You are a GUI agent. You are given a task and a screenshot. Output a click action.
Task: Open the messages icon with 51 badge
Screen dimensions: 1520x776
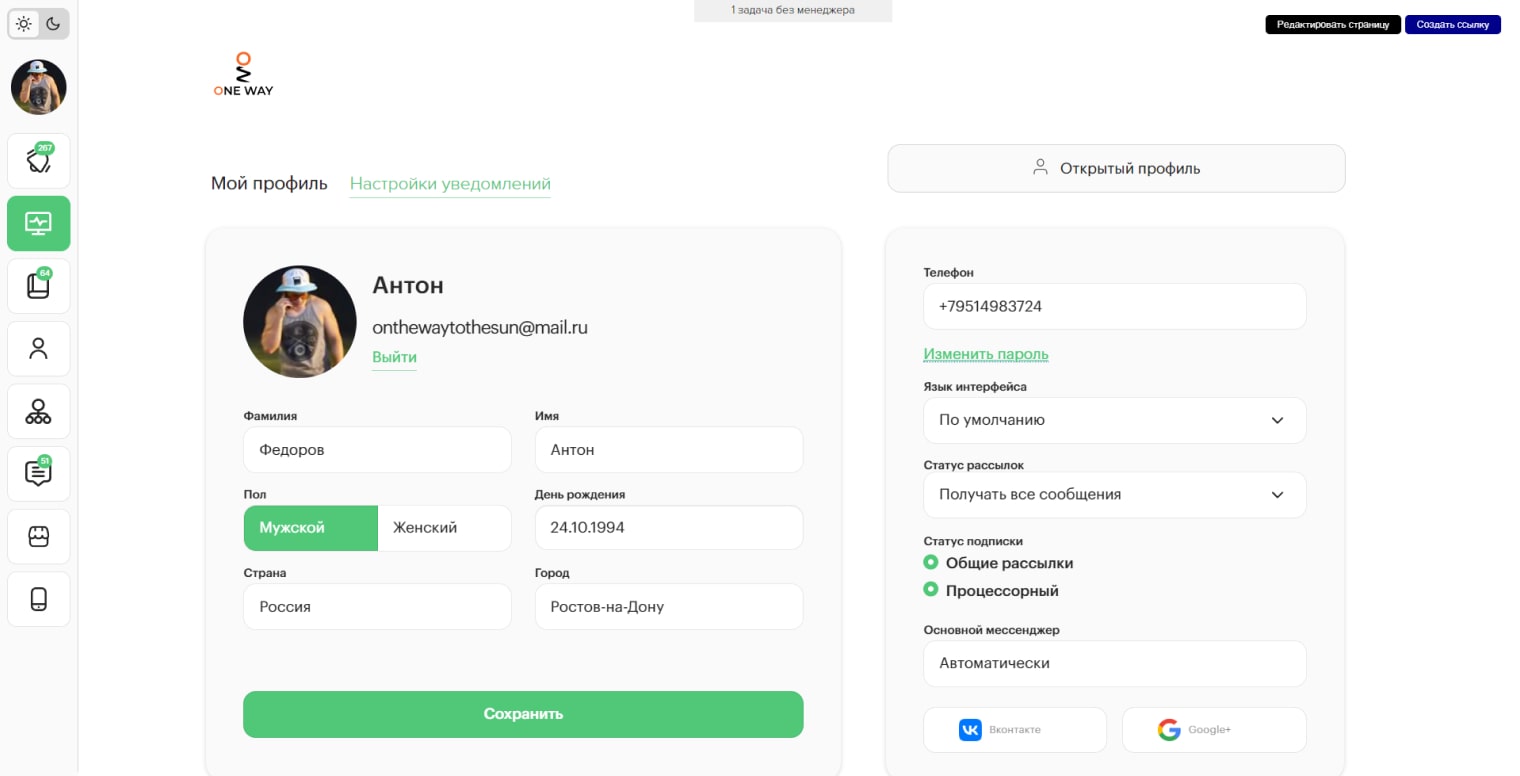39,474
